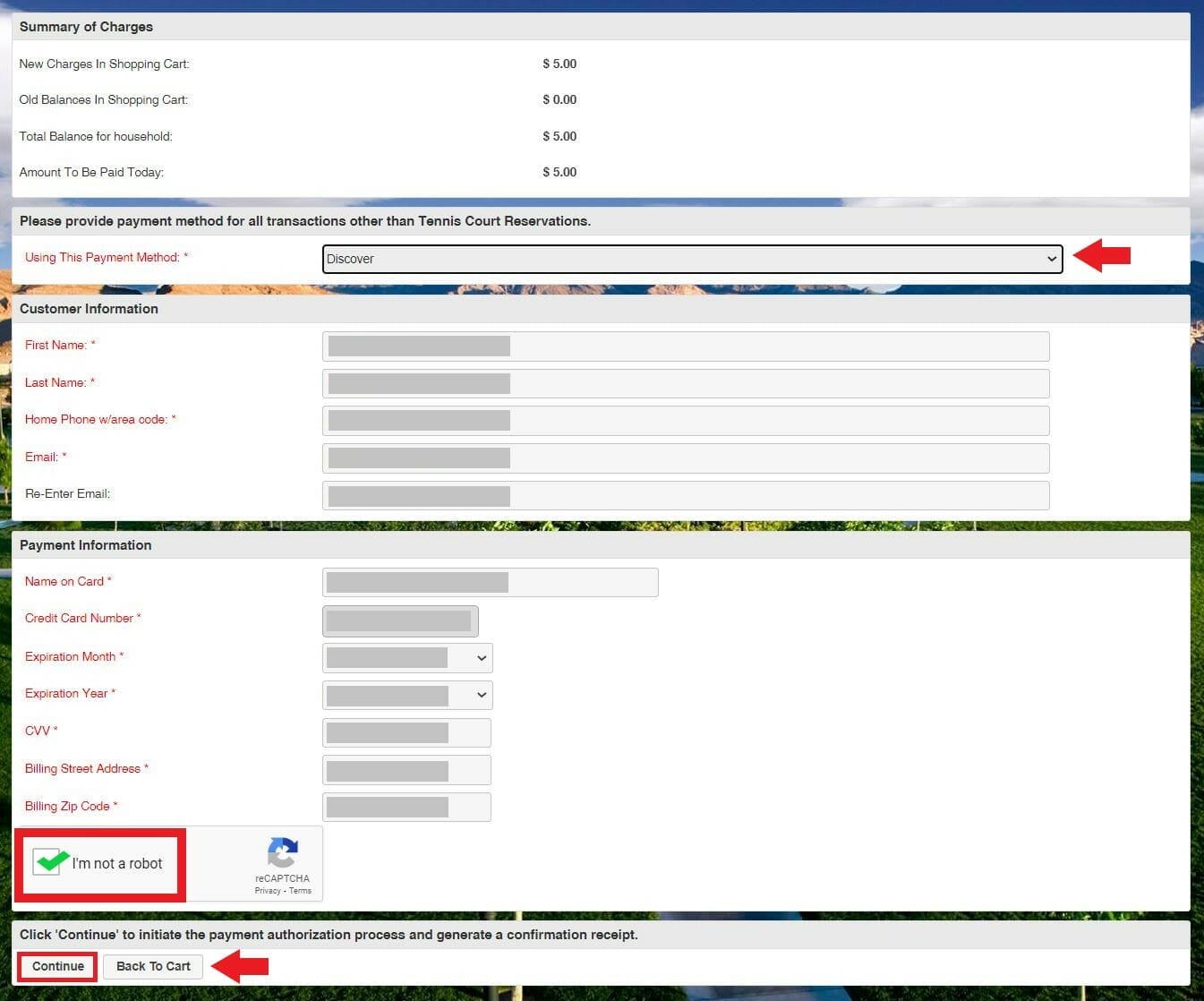Expand the Expiration Month dropdown
Viewport: 1204px width, 1001px height.
407,658
